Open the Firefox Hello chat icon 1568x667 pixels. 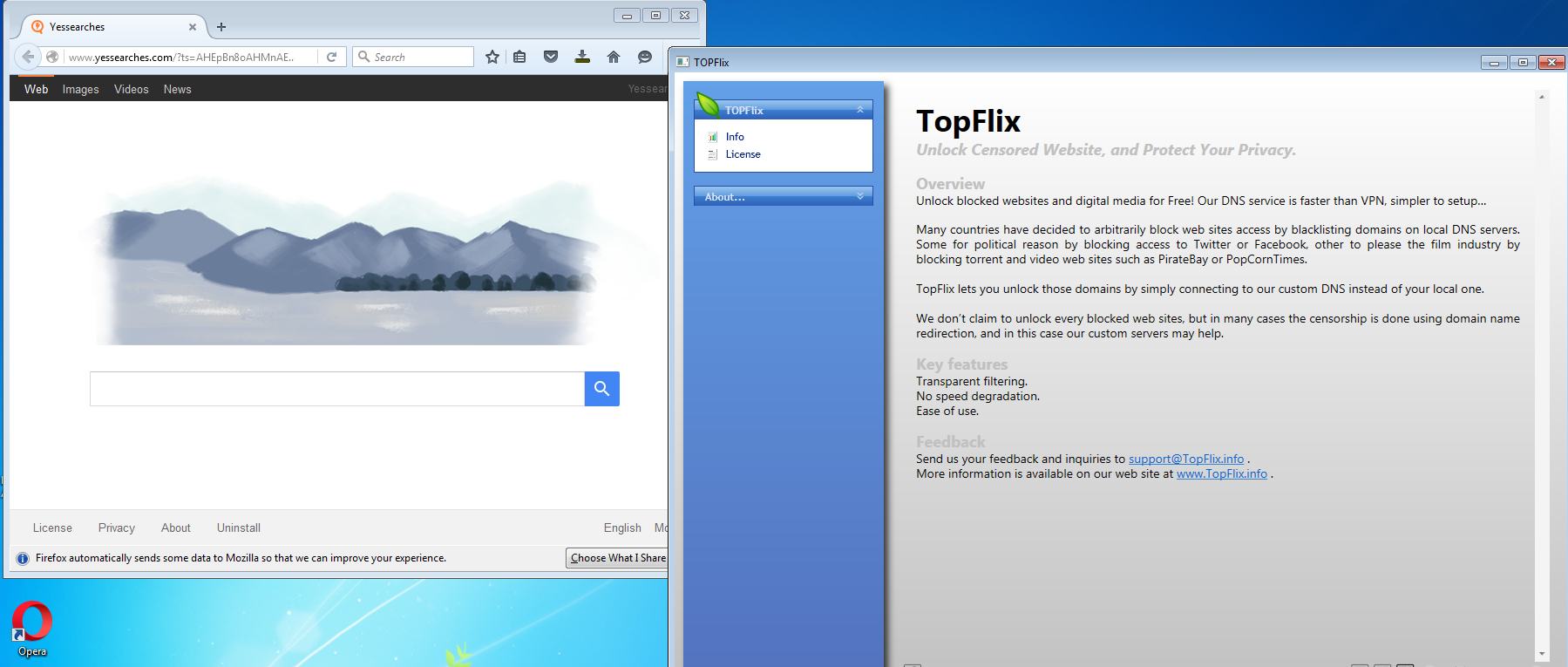(645, 57)
